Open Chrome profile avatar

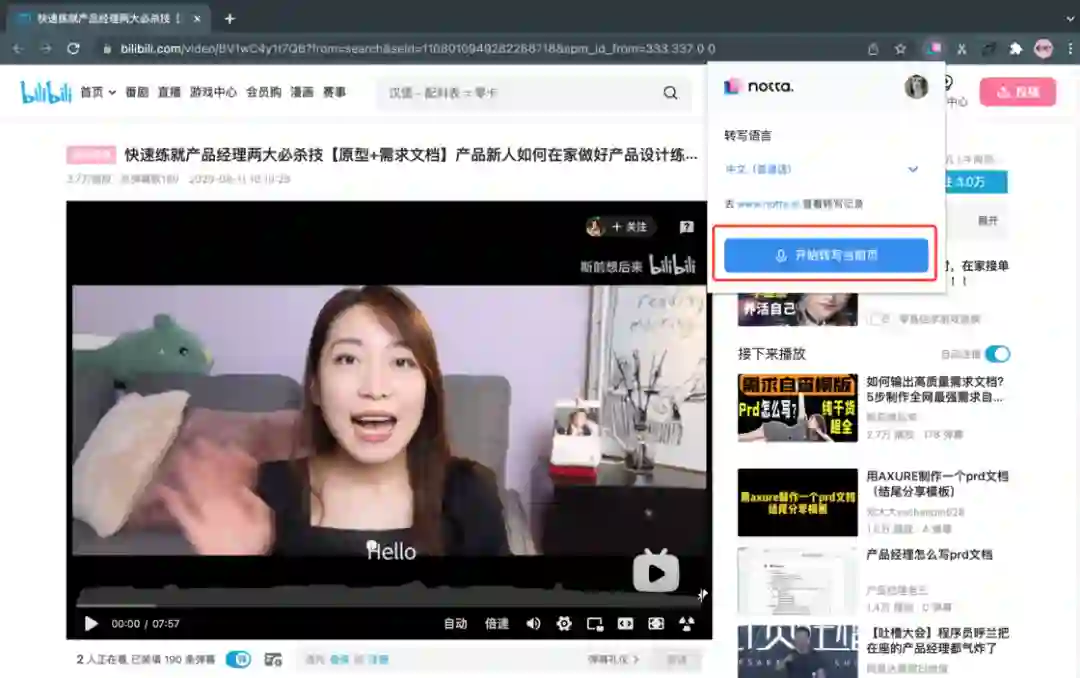[1043, 48]
